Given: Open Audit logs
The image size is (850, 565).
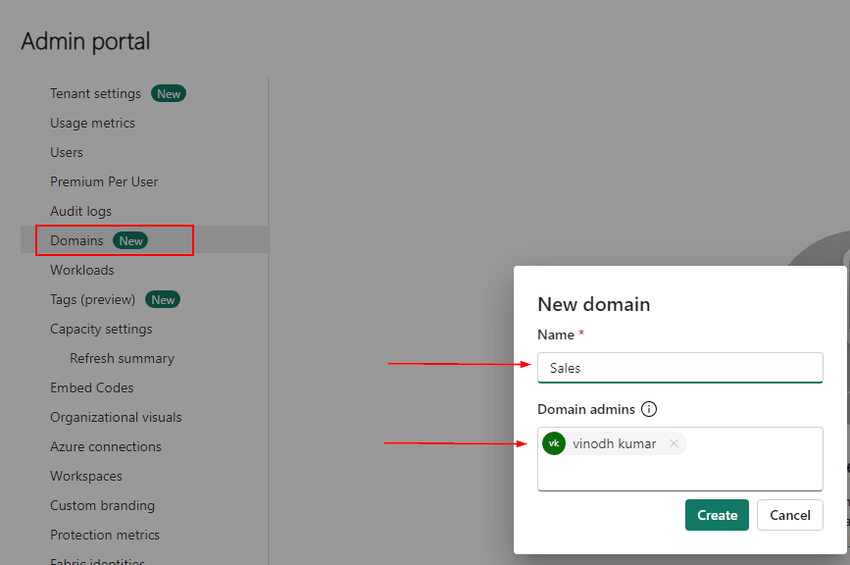Looking at the screenshot, I should 81,211.
